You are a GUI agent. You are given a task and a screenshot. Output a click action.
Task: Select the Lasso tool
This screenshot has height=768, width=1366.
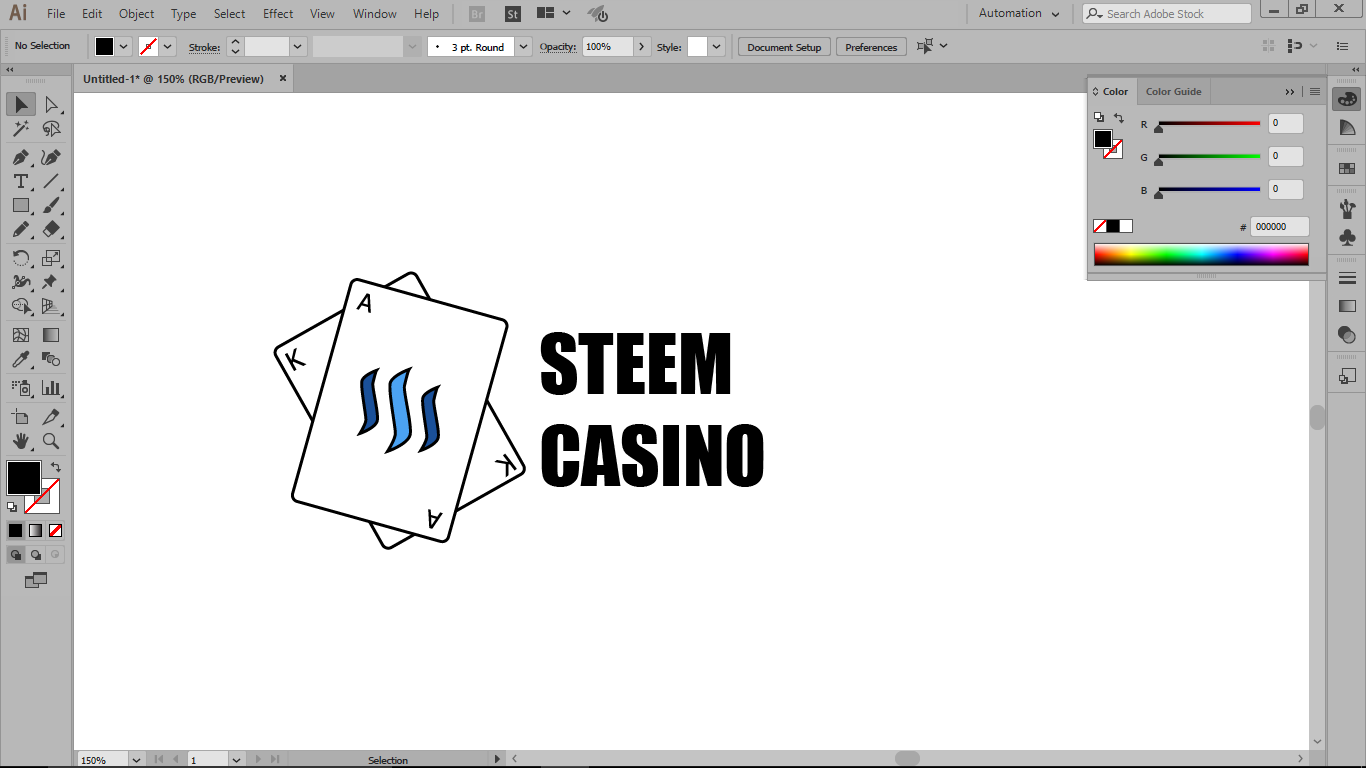coord(51,129)
